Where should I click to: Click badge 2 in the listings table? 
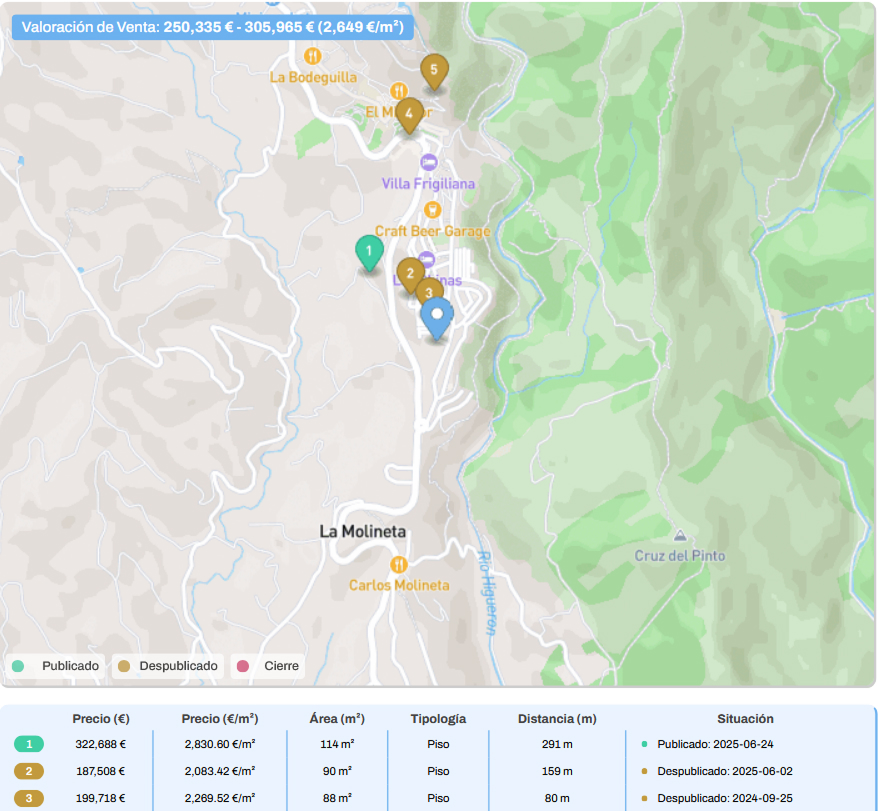click(29, 771)
